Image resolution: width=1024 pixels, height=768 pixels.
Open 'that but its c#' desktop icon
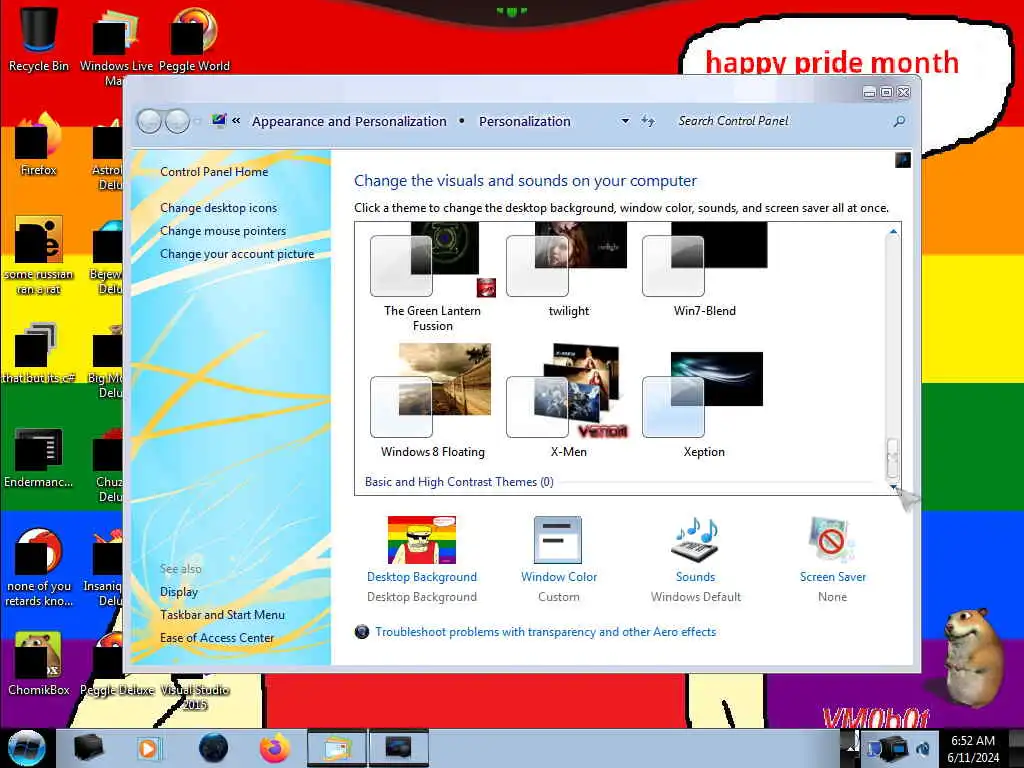[x=38, y=353]
